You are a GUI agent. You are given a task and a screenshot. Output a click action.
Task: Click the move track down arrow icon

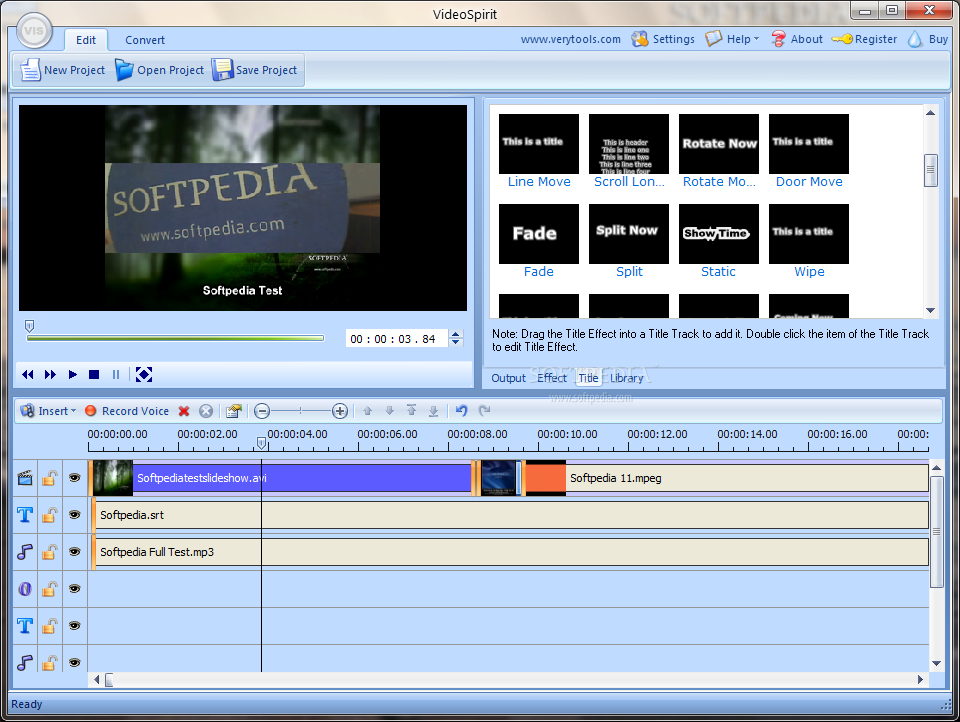(x=389, y=411)
